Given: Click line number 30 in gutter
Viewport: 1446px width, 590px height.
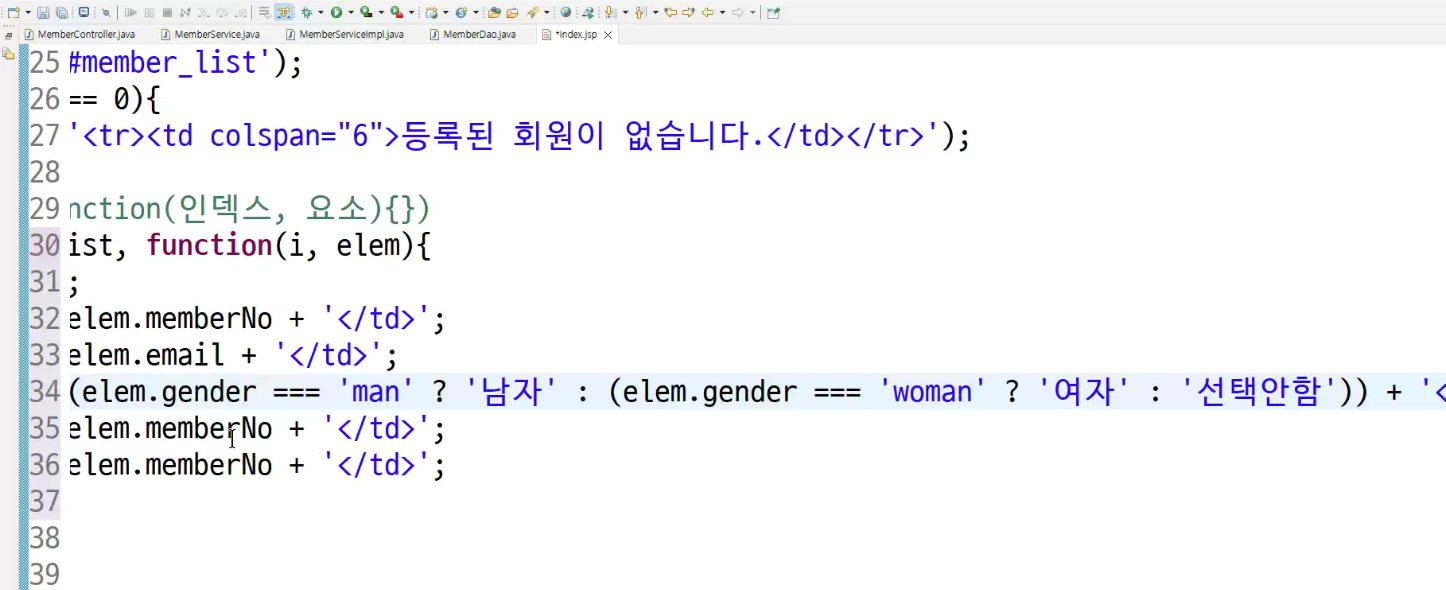Looking at the screenshot, I should pyautogui.click(x=44, y=245).
